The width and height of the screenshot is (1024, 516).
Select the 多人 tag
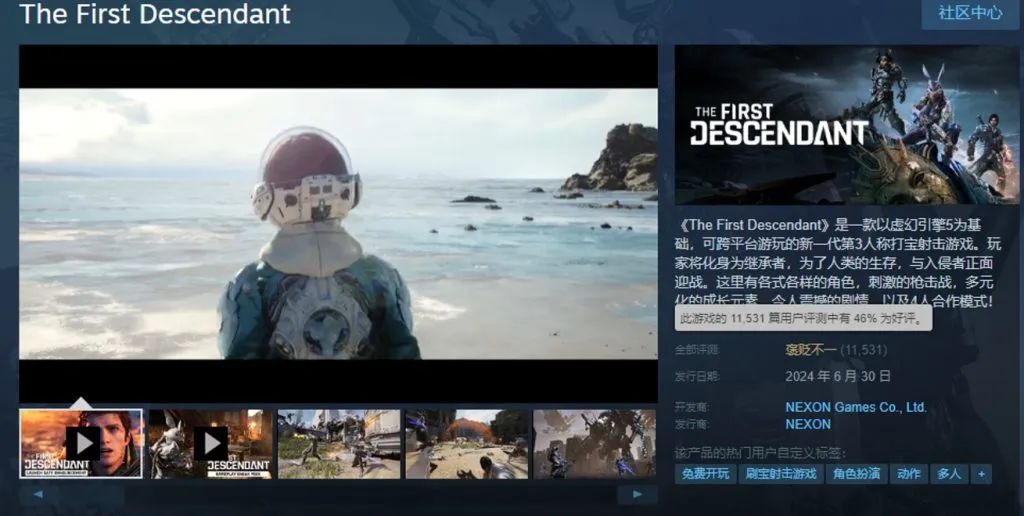[x=949, y=474]
